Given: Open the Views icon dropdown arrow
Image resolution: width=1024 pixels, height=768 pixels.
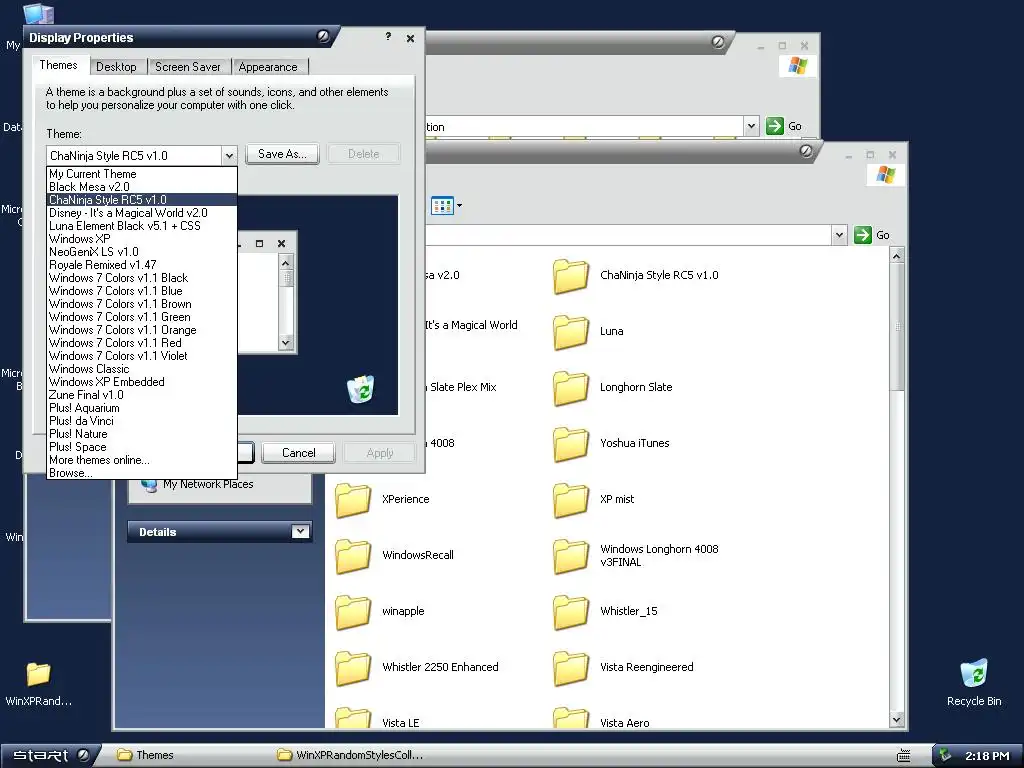Looking at the screenshot, I should pyautogui.click(x=460, y=206).
